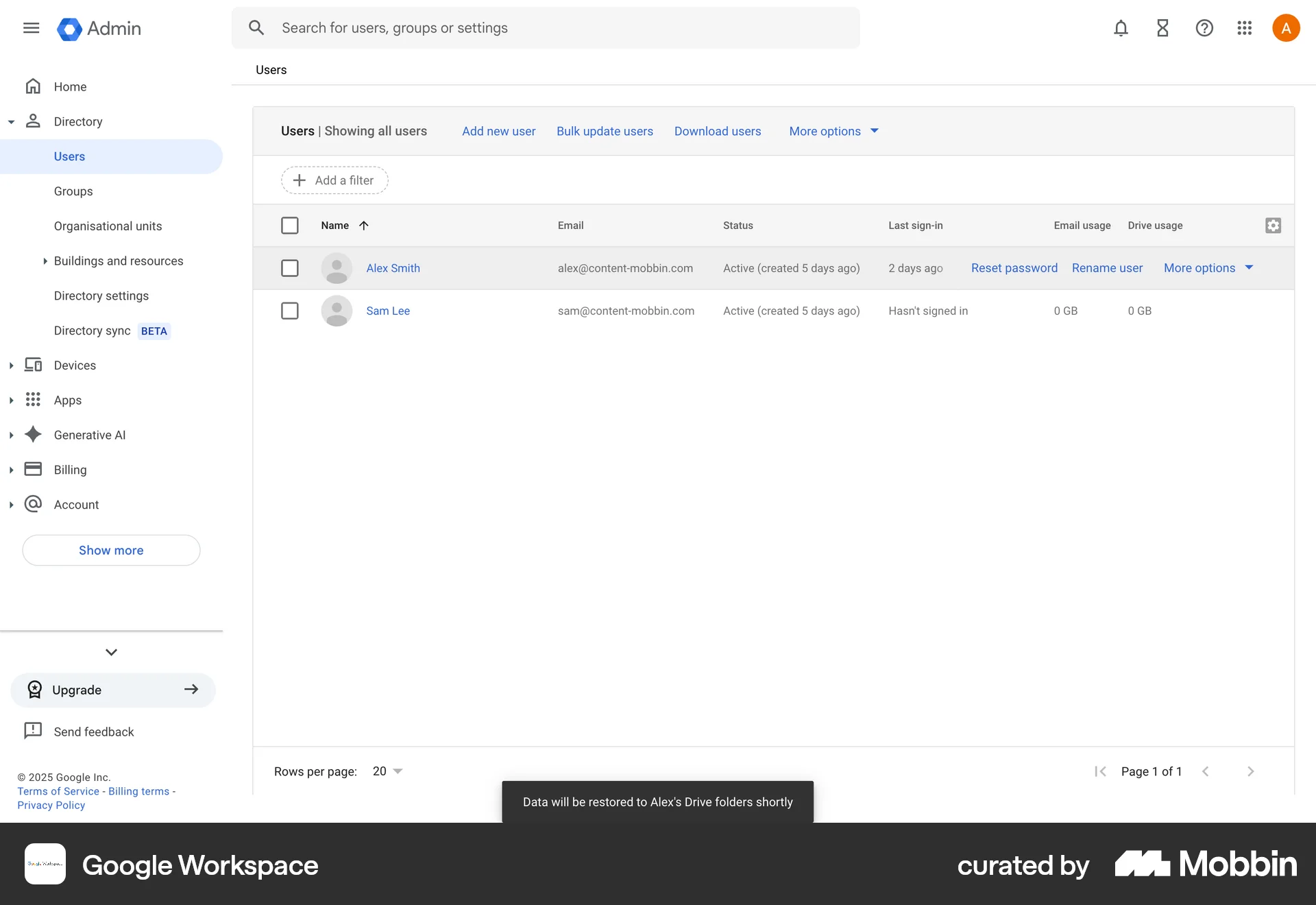The image size is (1316, 905).
Task: Click the account avatar in top right
Action: 1286,28
